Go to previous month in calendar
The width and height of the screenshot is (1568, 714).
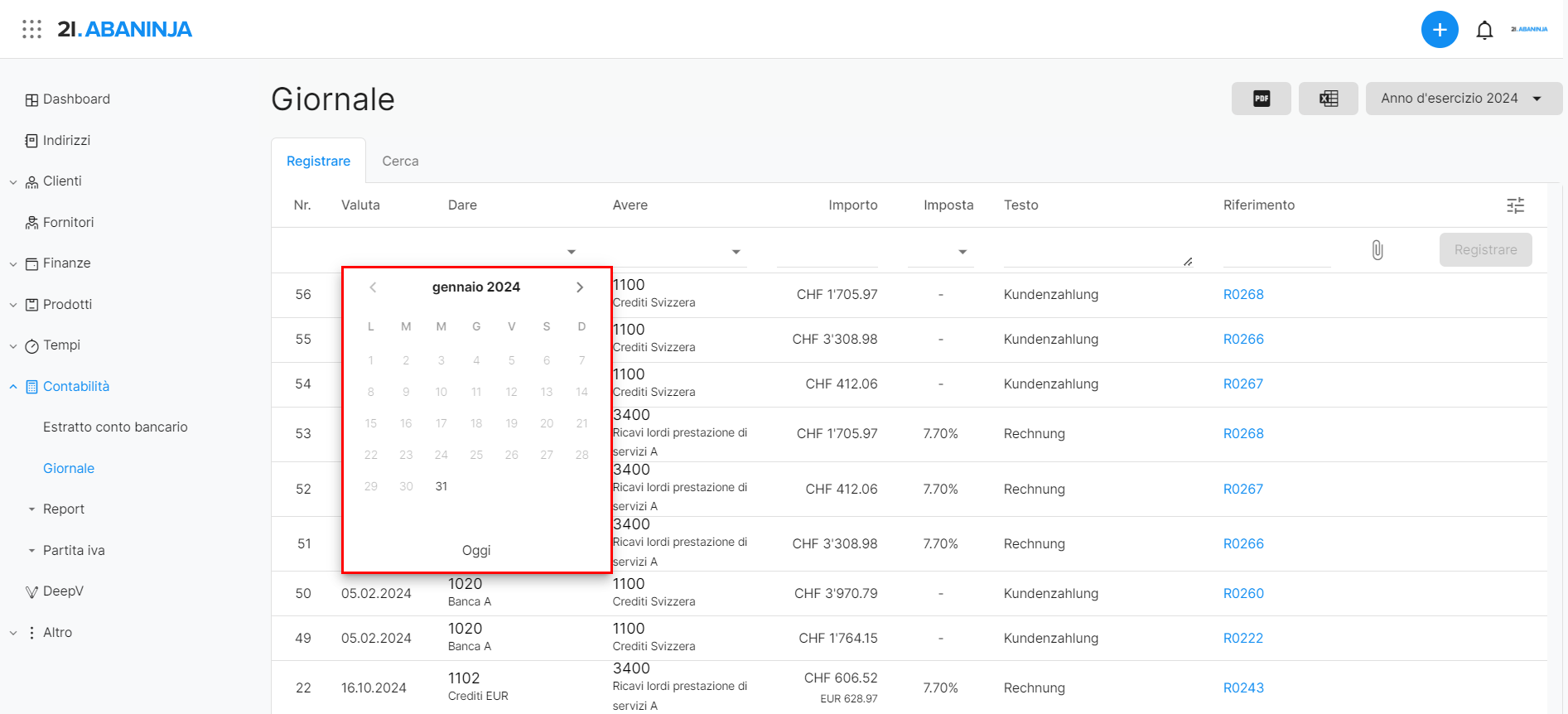pos(373,287)
